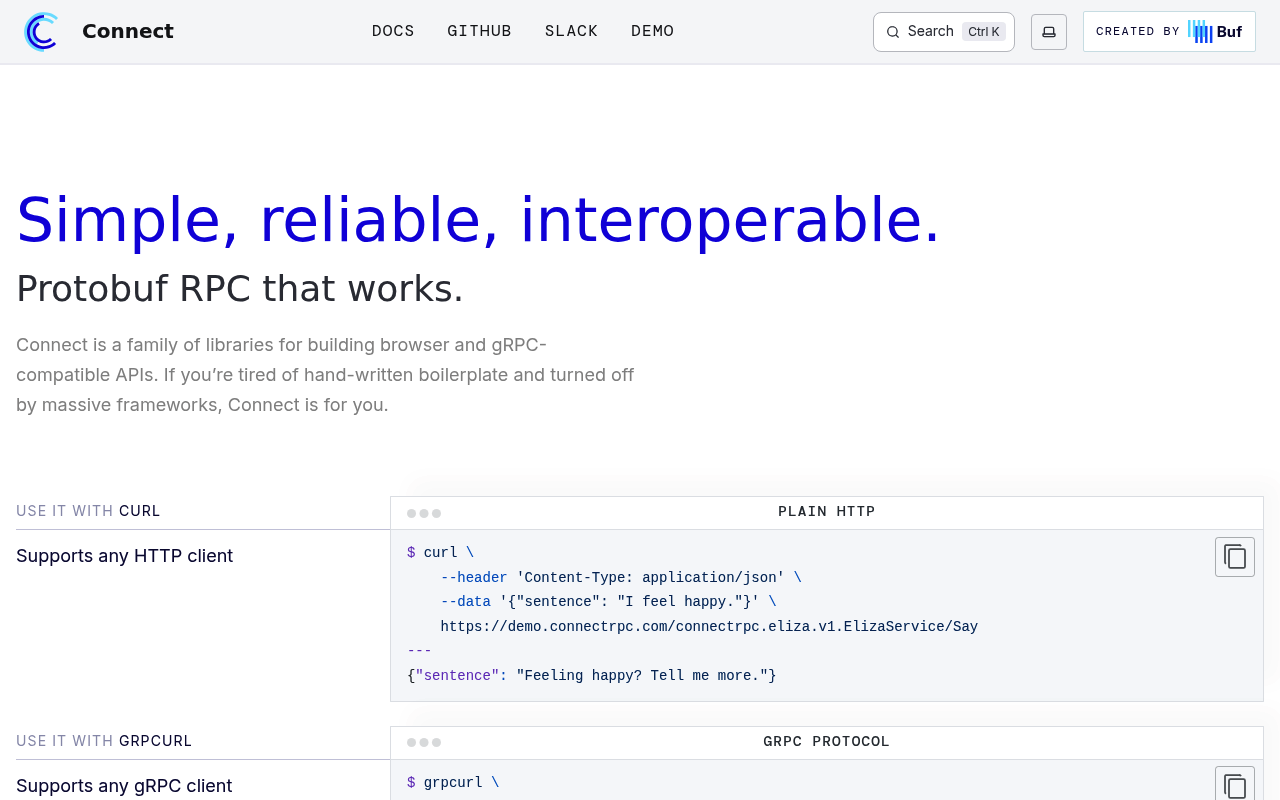Click 'Supports any gRPC client' text

124,786
